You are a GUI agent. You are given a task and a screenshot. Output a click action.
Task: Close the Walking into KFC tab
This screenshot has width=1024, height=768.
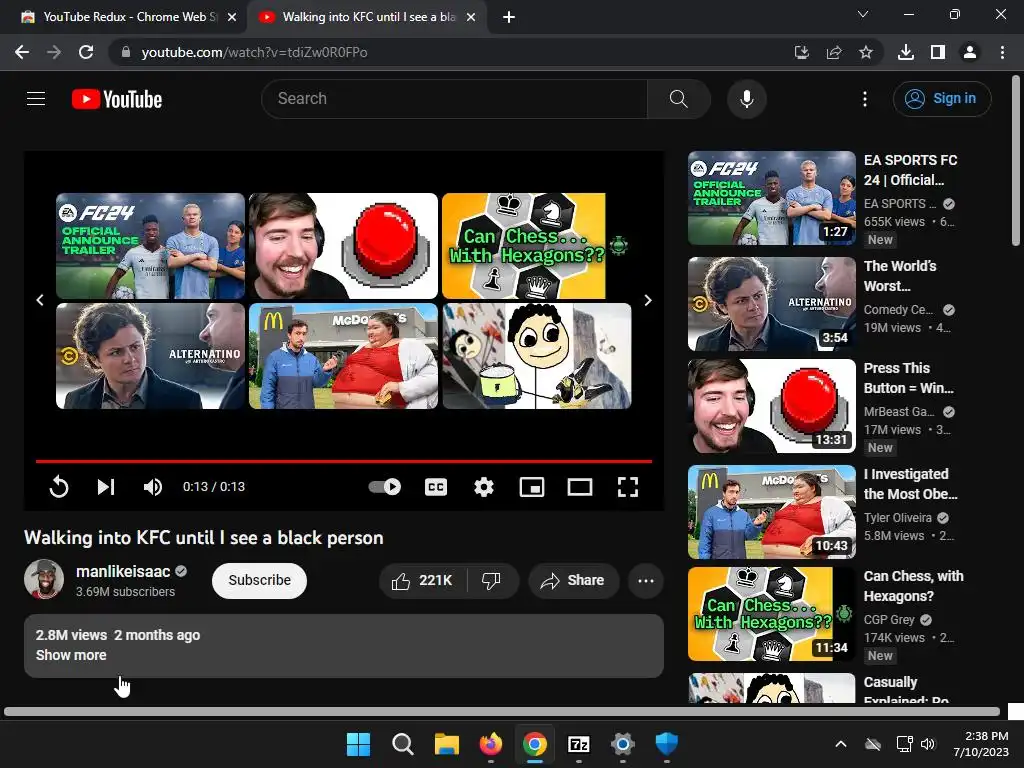(x=471, y=18)
